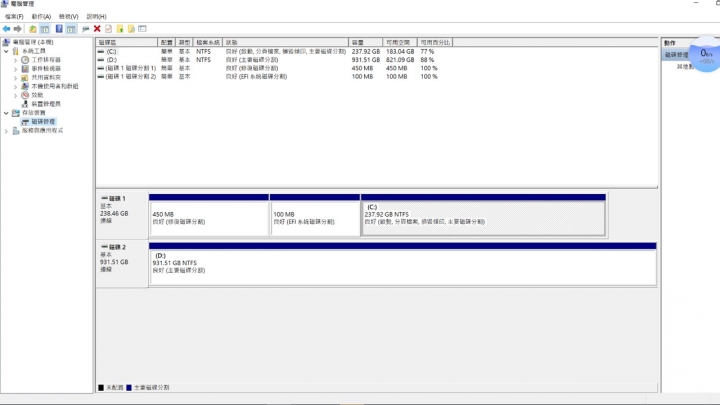Click the 系統工具 tools icon in tree
The width and height of the screenshot is (720, 405).
(x=16, y=51)
